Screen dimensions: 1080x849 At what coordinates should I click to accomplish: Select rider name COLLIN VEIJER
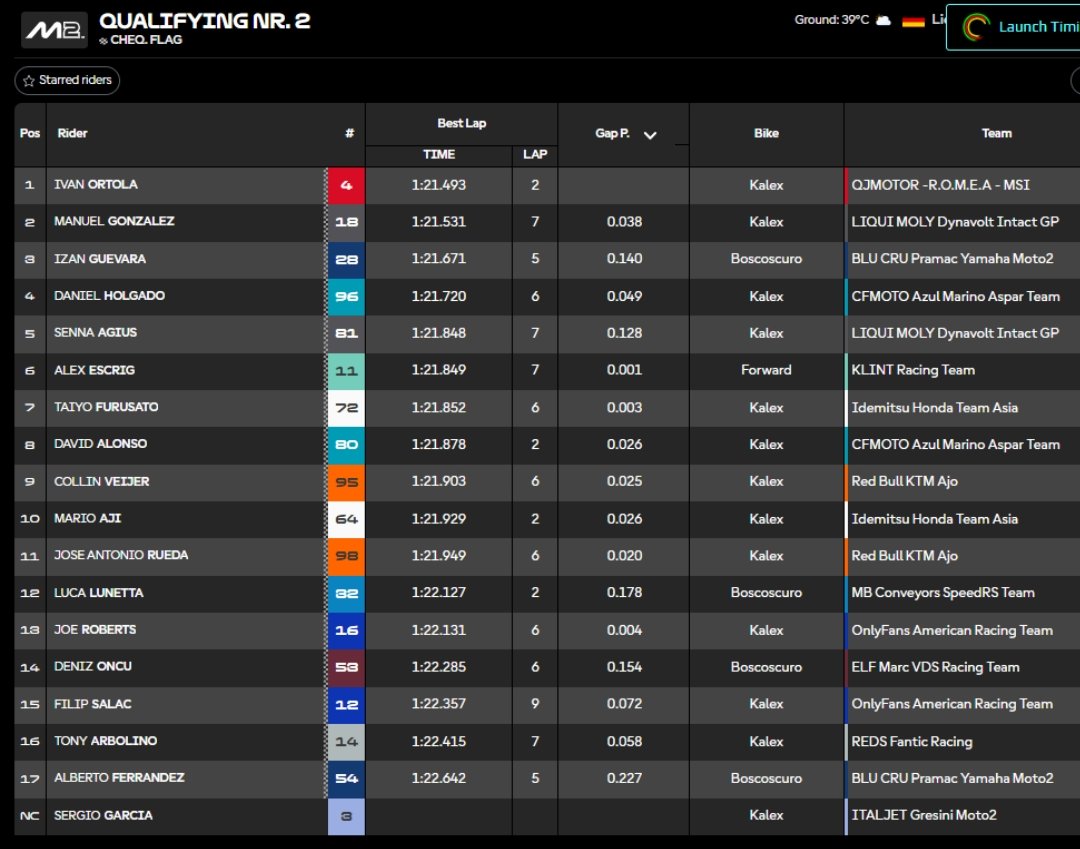point(102,481)
